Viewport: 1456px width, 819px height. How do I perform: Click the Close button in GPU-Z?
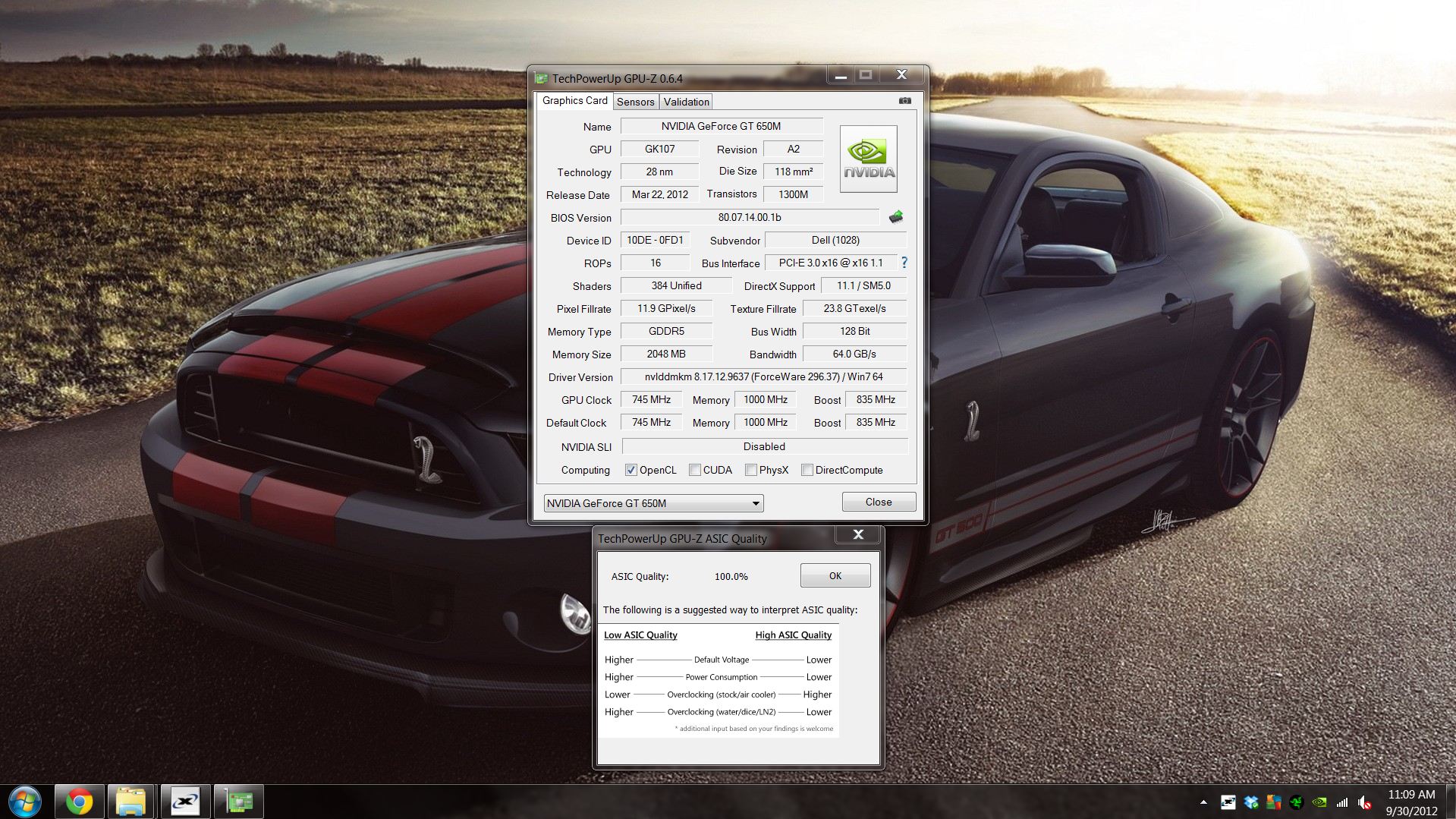tap(879, 502)
